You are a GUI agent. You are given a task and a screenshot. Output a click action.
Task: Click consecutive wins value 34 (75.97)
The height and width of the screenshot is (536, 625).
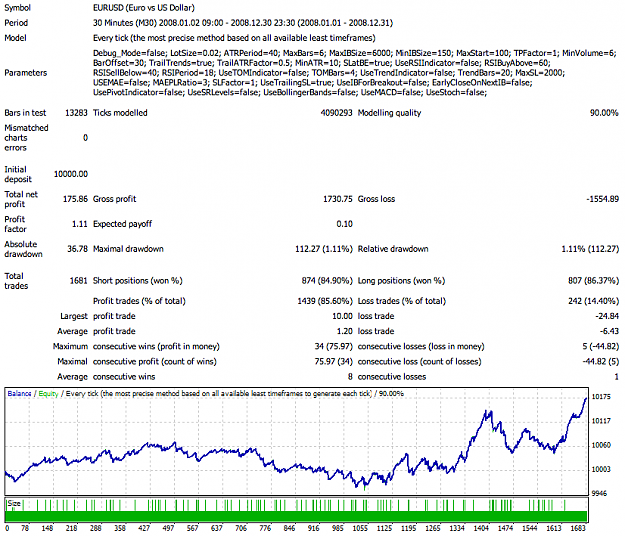click(x=334, y=346)
